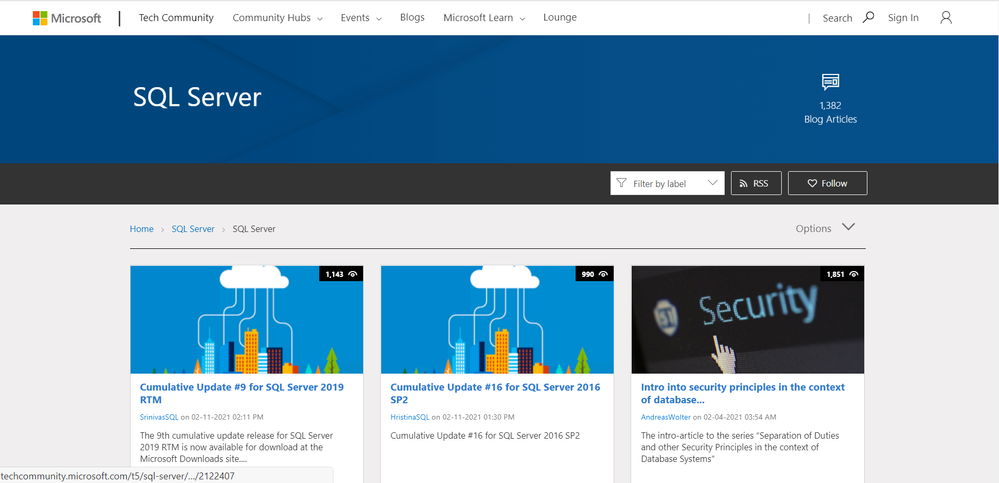This screenshot has width=999, height=483.
Task: Open AndreasWolter author profile
Action: tap(666, 417)
